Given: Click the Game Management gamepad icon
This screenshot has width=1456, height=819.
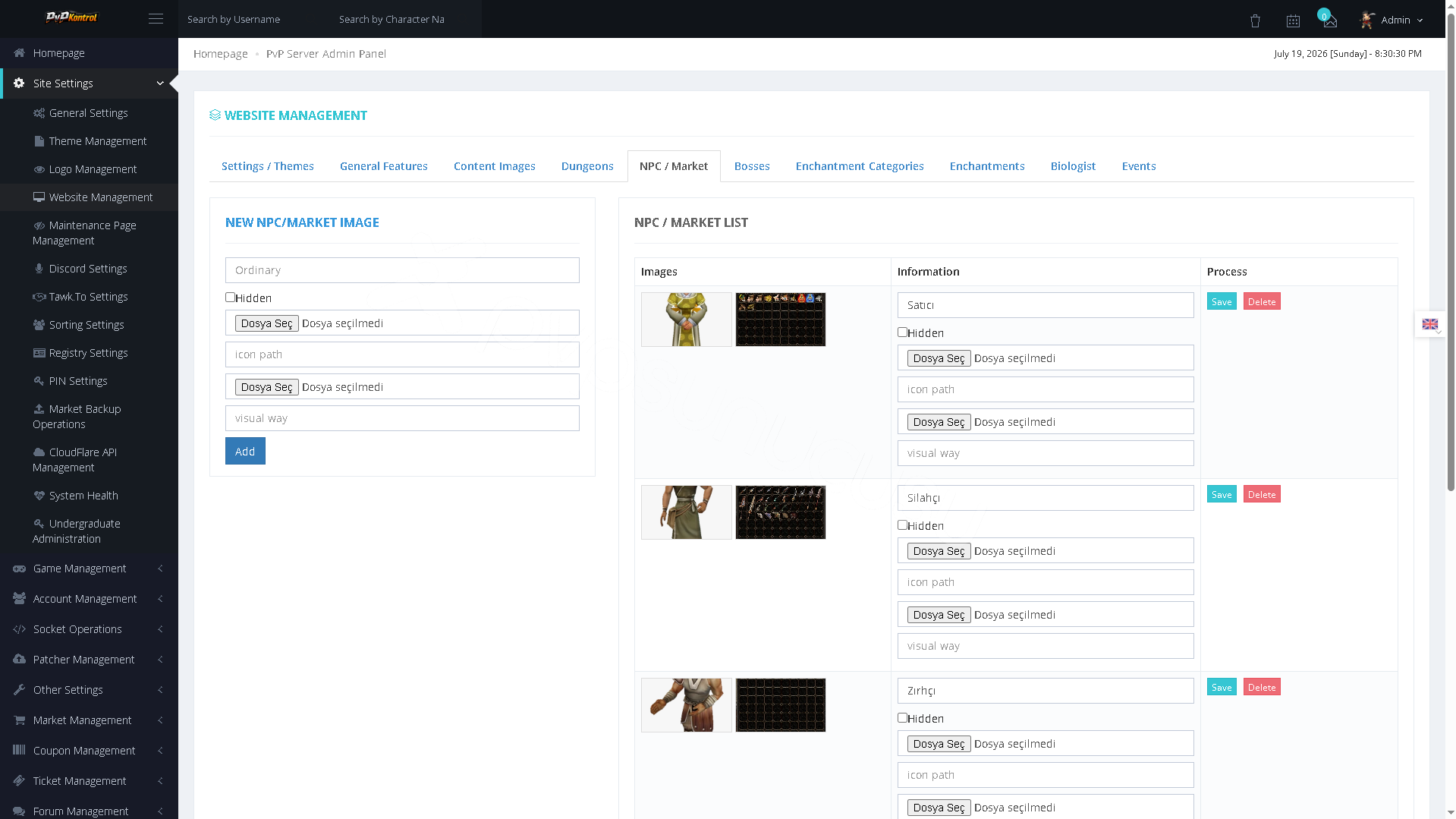Looking at the screenshot, I should pos(19,569).
